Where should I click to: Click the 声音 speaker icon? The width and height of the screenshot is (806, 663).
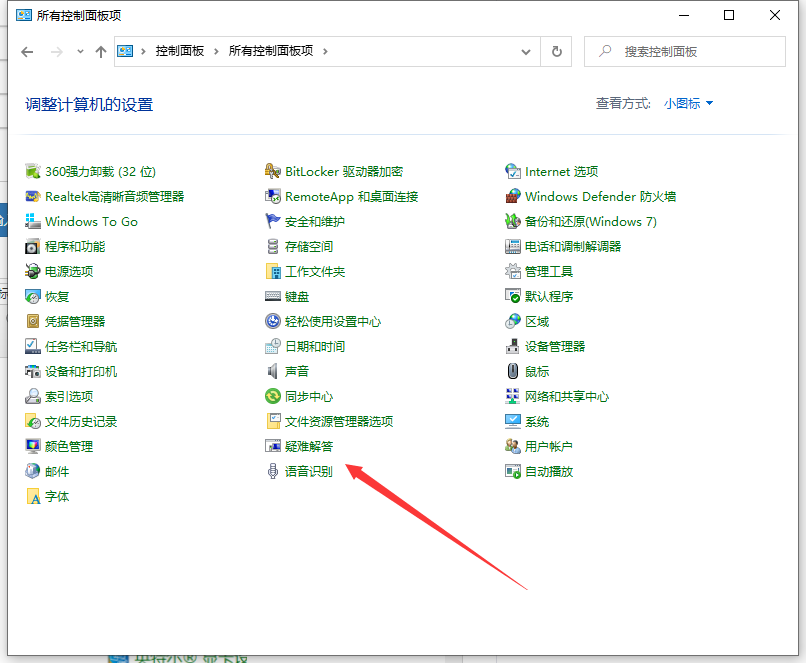click(273, 371)
